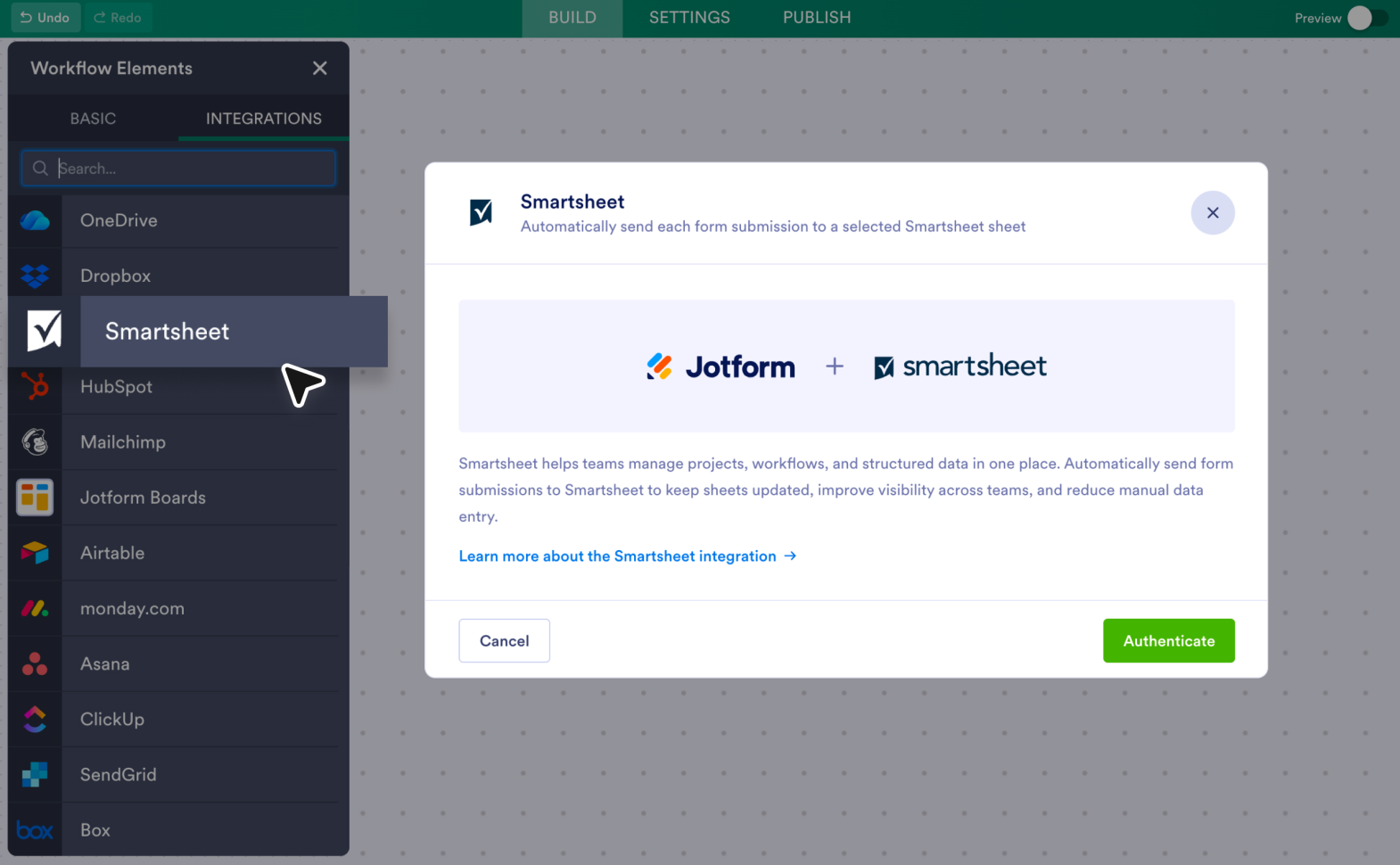Close the Workflow Elements panel
Viewport: 1400px width, 865px height.
coord(320,69)
